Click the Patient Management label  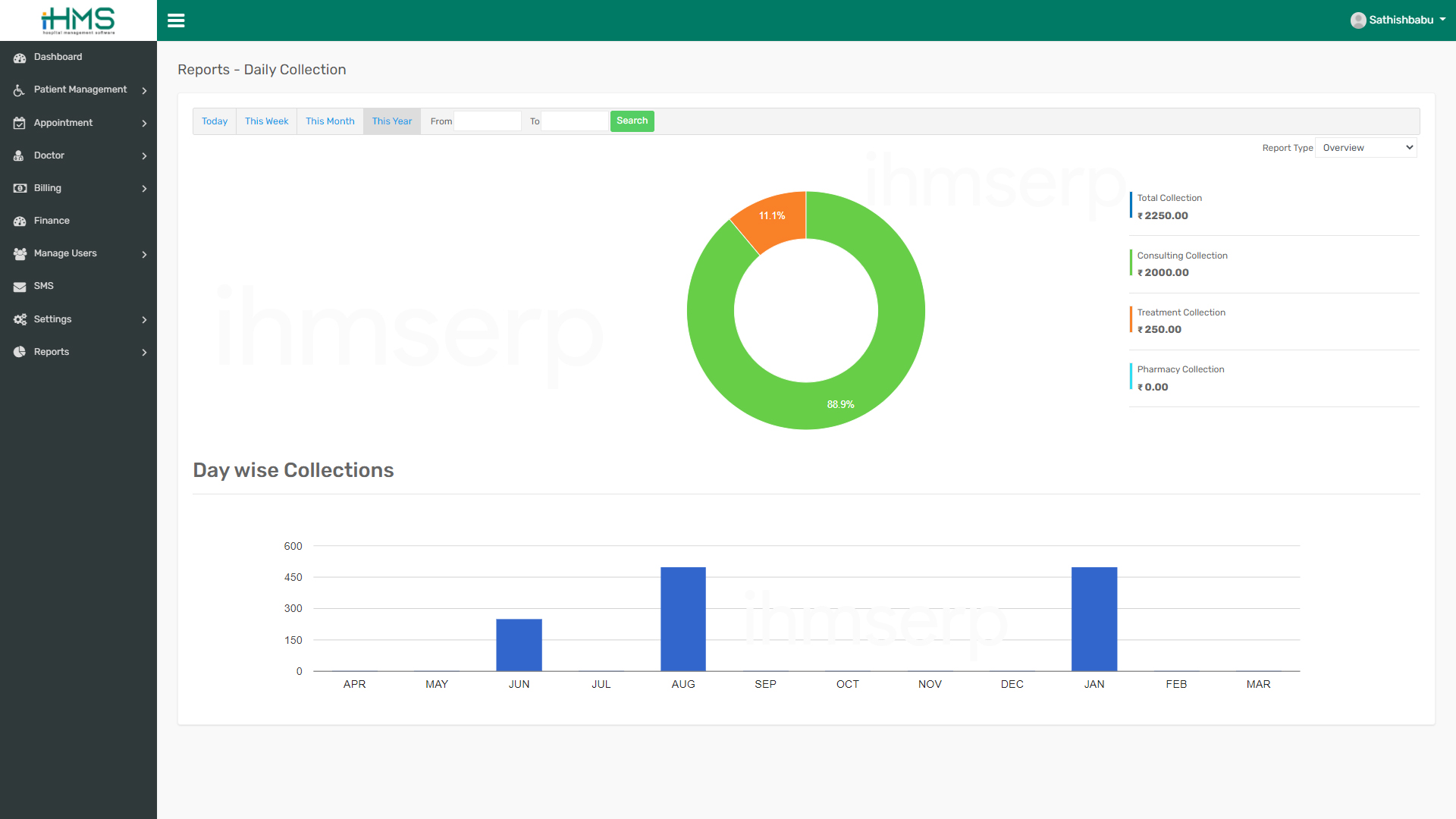tap(80, 89)
